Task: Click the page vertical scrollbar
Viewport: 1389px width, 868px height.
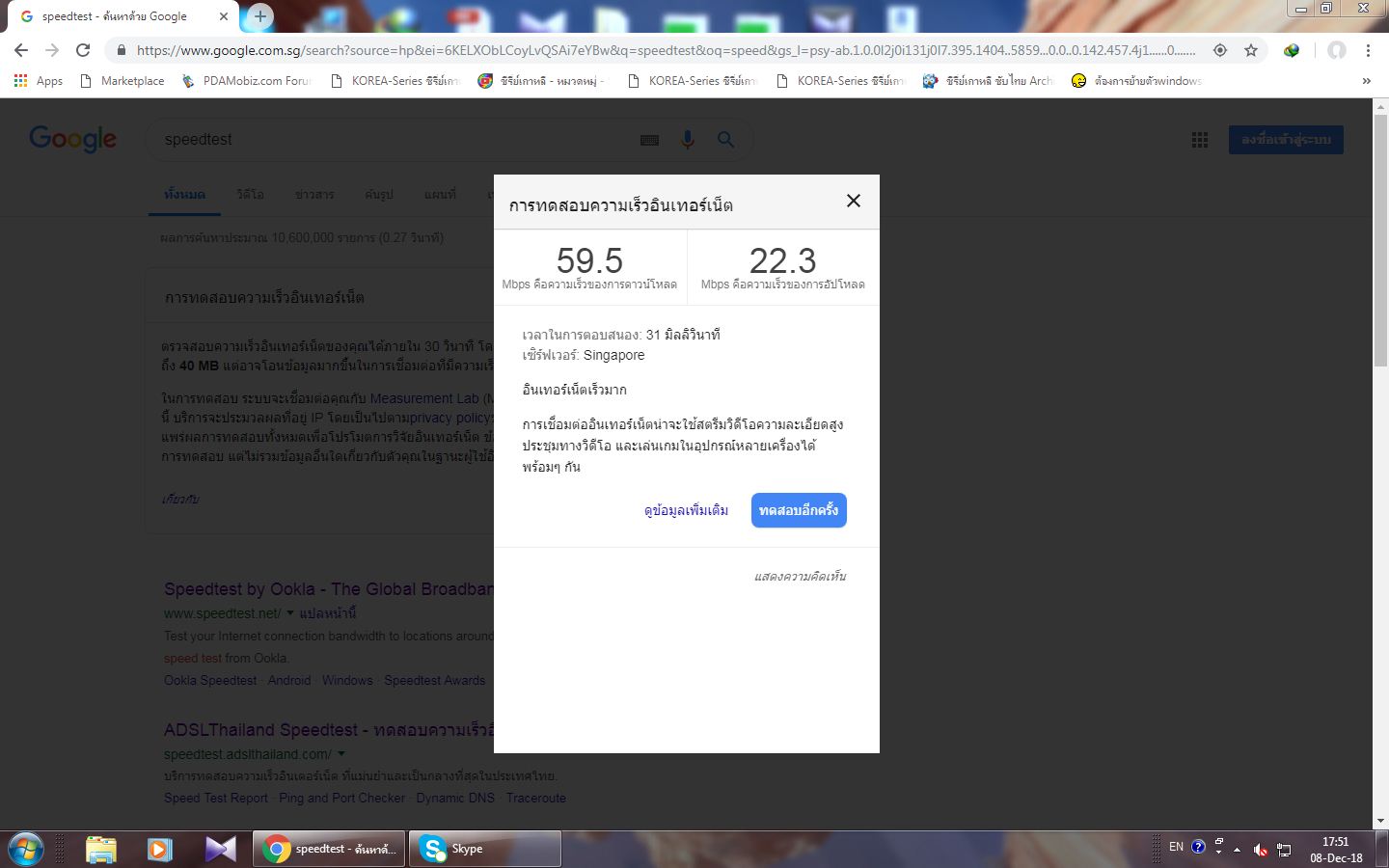Action: tap(1380, 241)
